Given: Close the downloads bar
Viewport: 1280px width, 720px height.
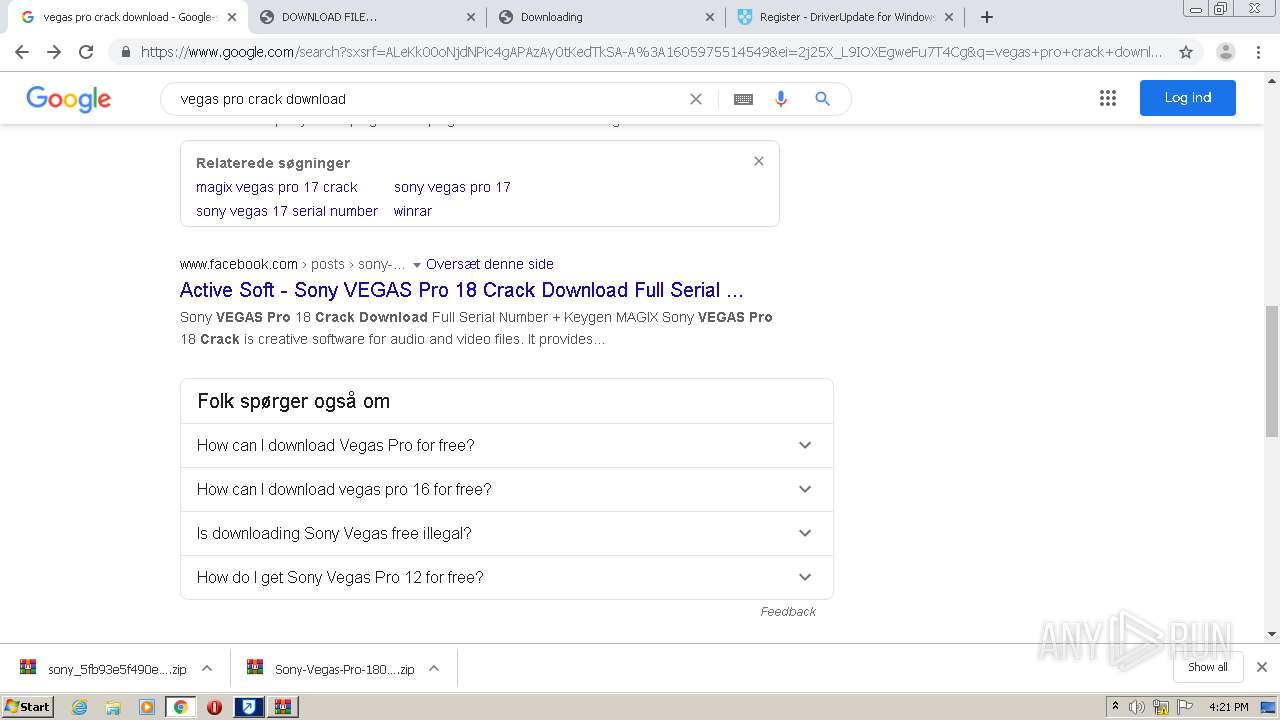Looking at the screenshot, I should tap(1262, 667).
